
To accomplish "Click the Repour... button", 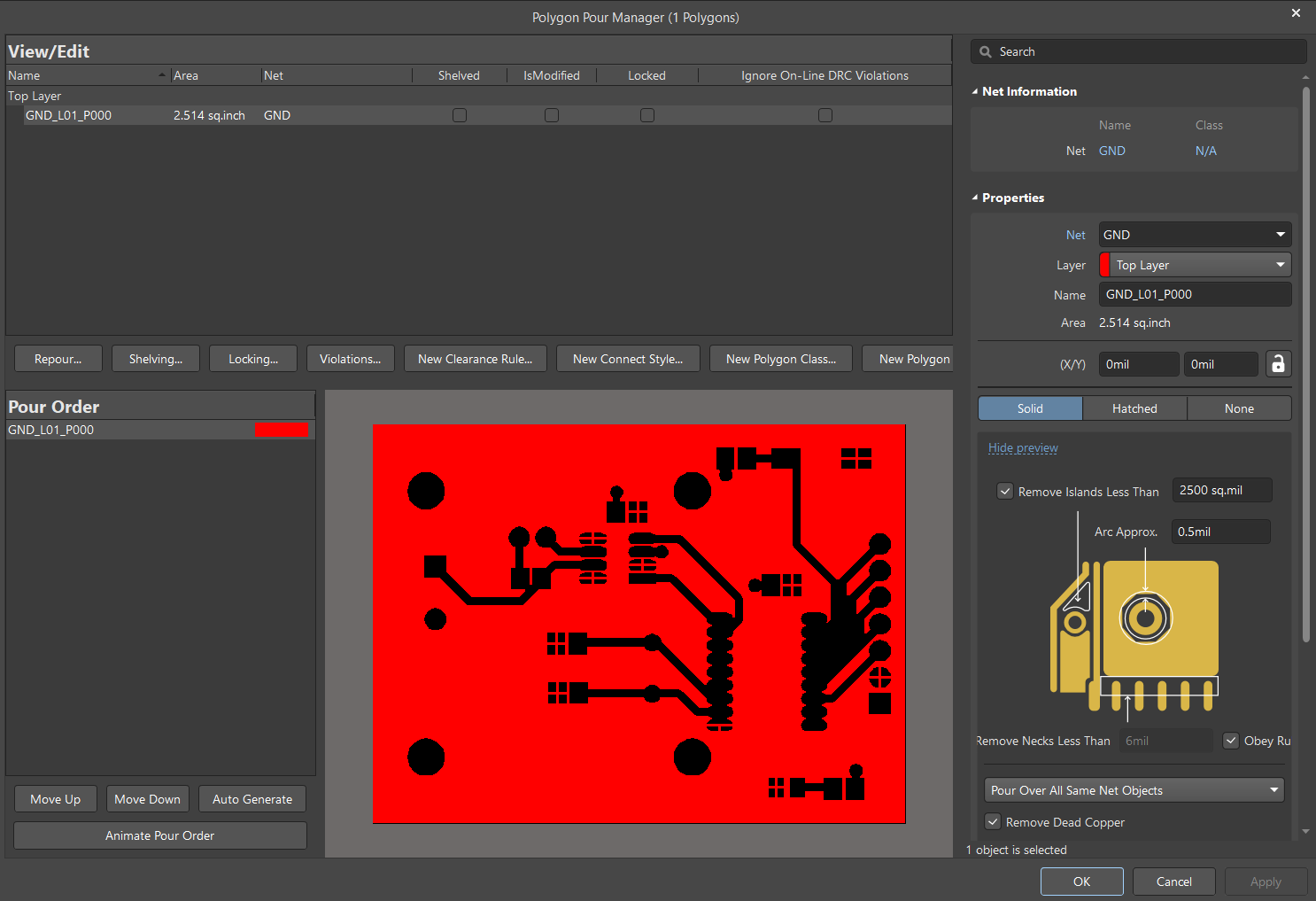I will pos(58,359).
